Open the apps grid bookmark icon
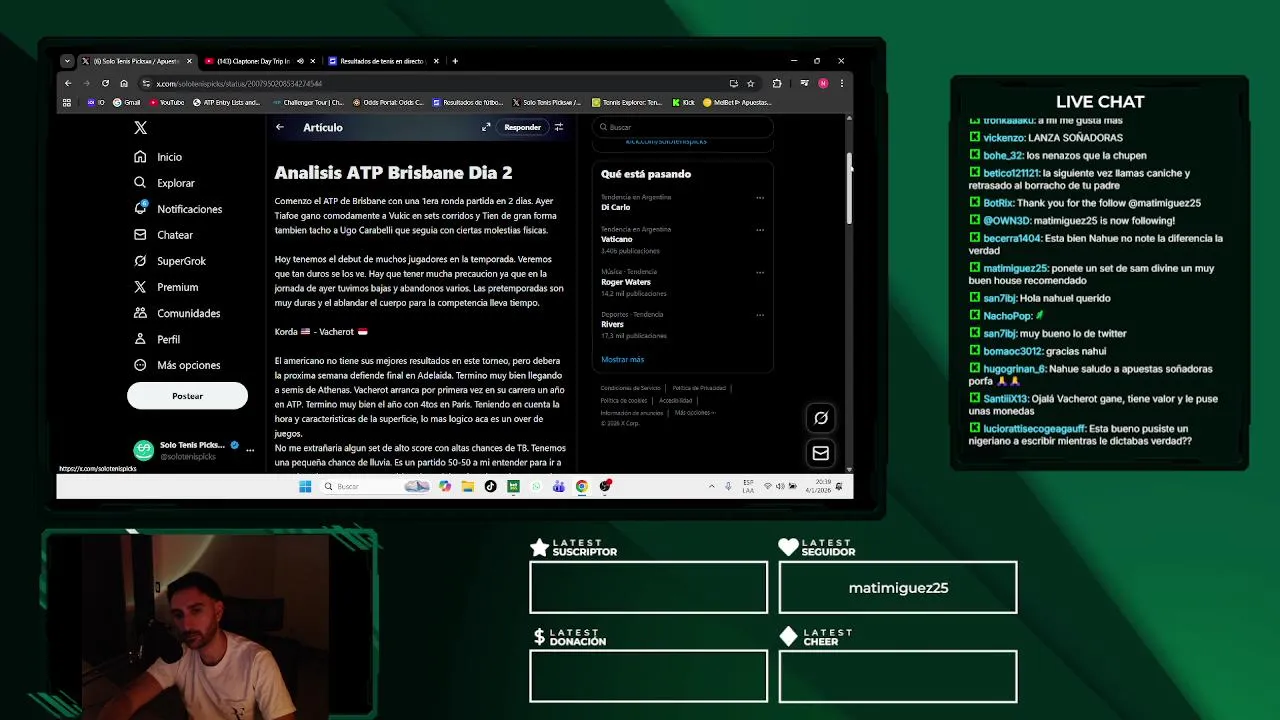1280x720 pixels. pyautogui.click(x=67, y=102)
